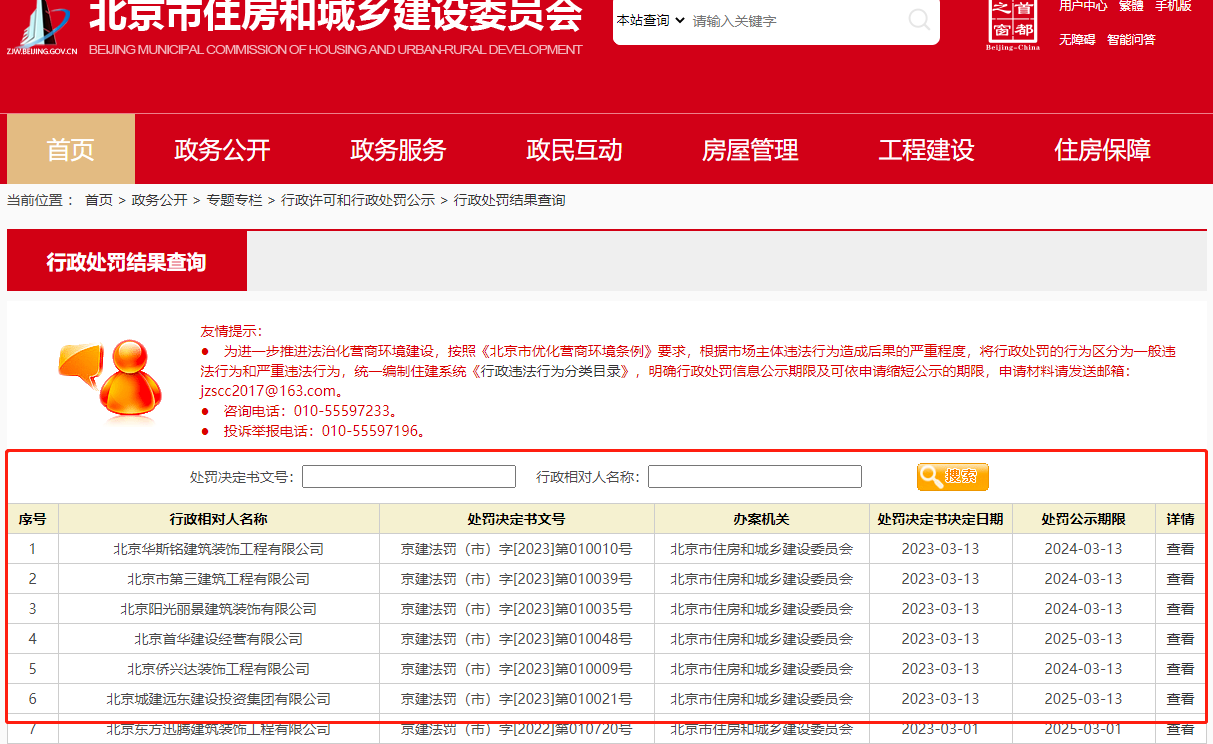Open the 住房保障 navigation menu
The height and width of the screenshot is (744, 1213).
click(1102, 149)
